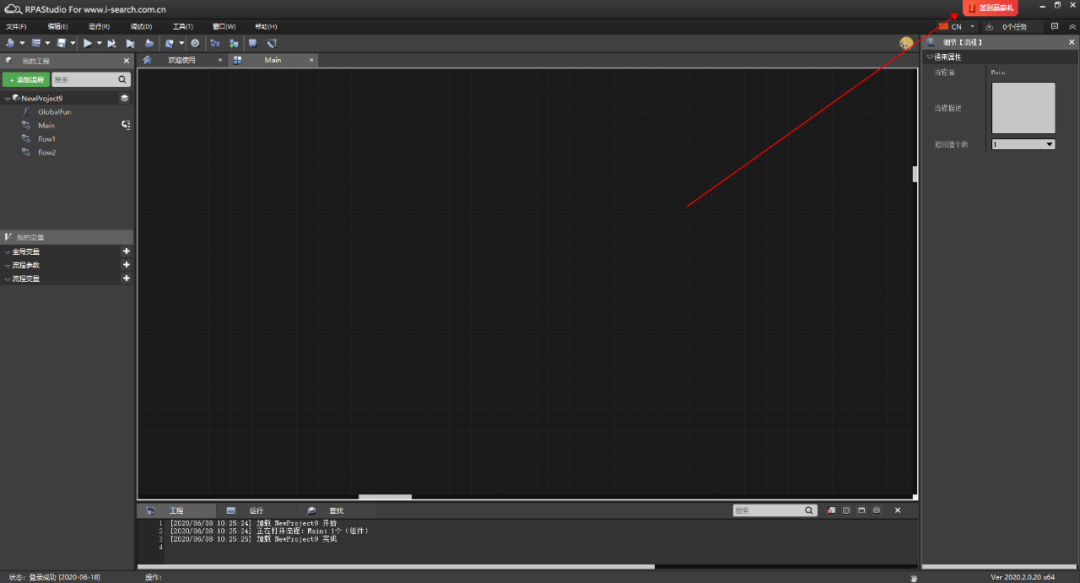Open the 工具(T) menu
Viewport: 1080px width, 583px height.
[x=182, y=27]
